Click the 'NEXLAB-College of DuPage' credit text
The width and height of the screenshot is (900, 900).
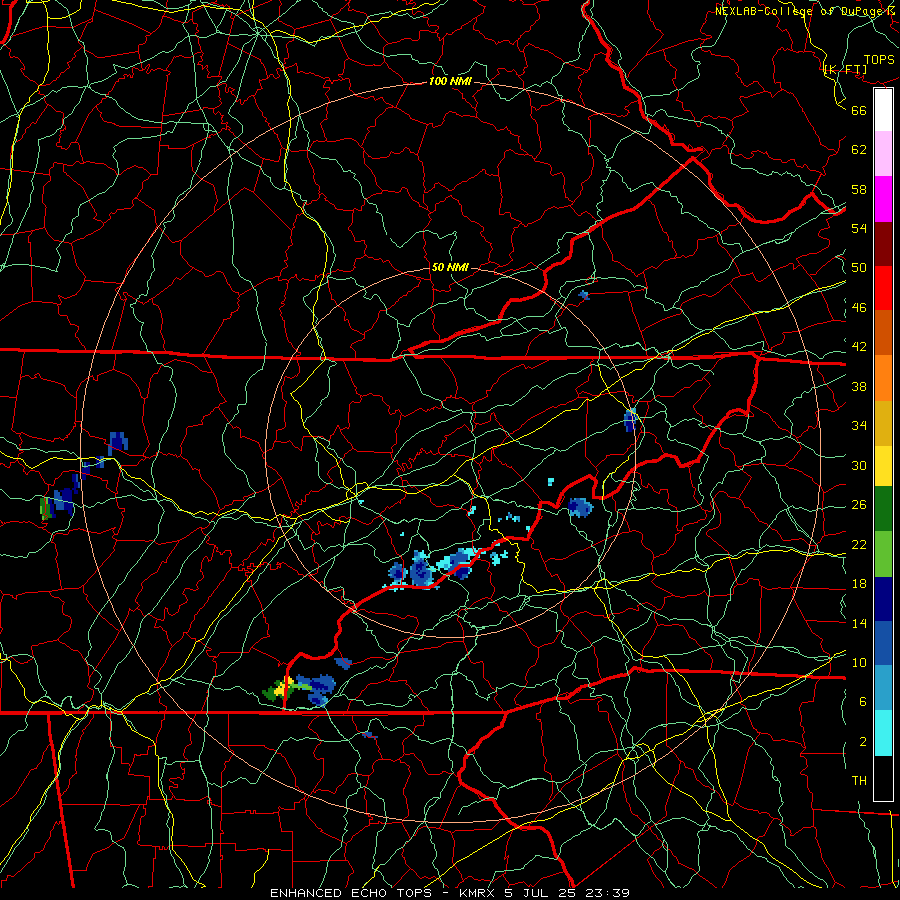point(799,11)
